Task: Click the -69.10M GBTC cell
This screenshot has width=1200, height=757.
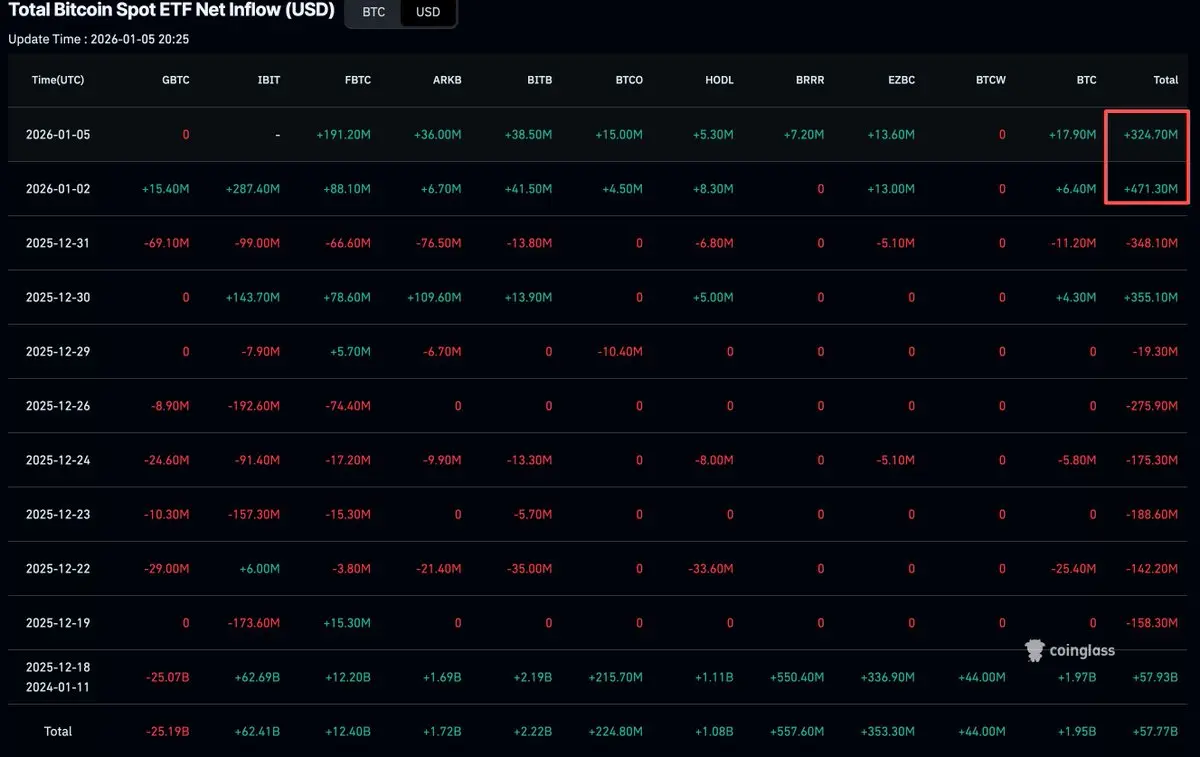Action: 167,242
